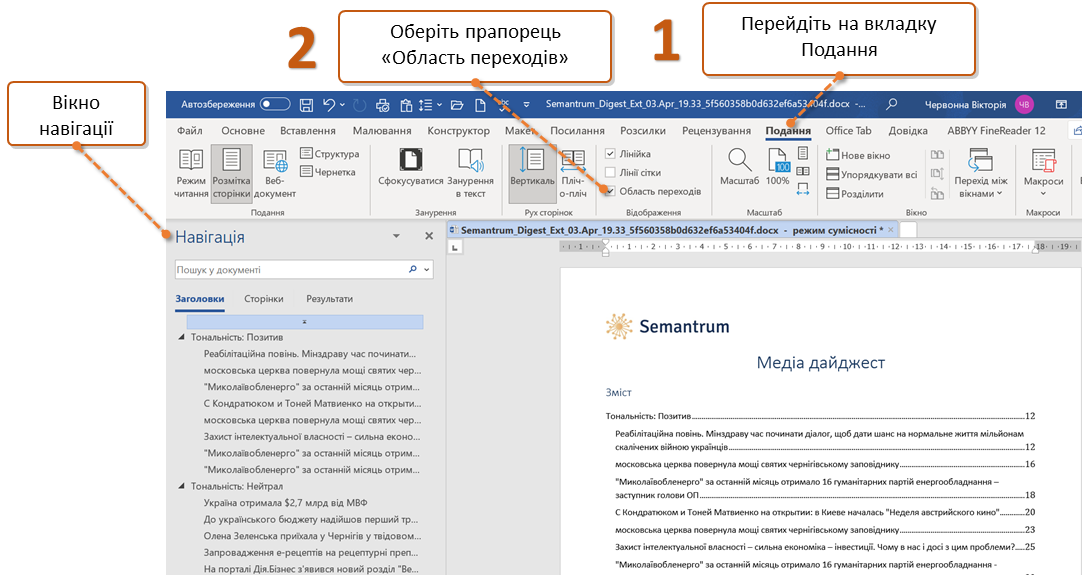1082x575 pixels.
Task: Switch to the Основне ribbon tab
Action: tap(243, 130)
